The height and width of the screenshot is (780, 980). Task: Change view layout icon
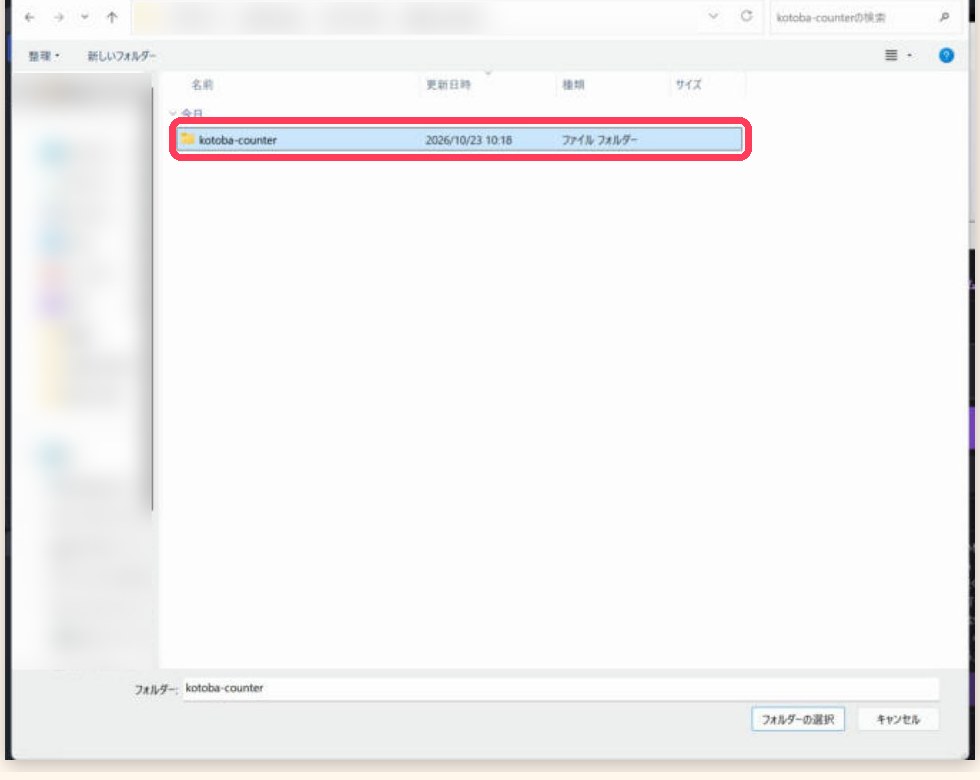(891, 56)
